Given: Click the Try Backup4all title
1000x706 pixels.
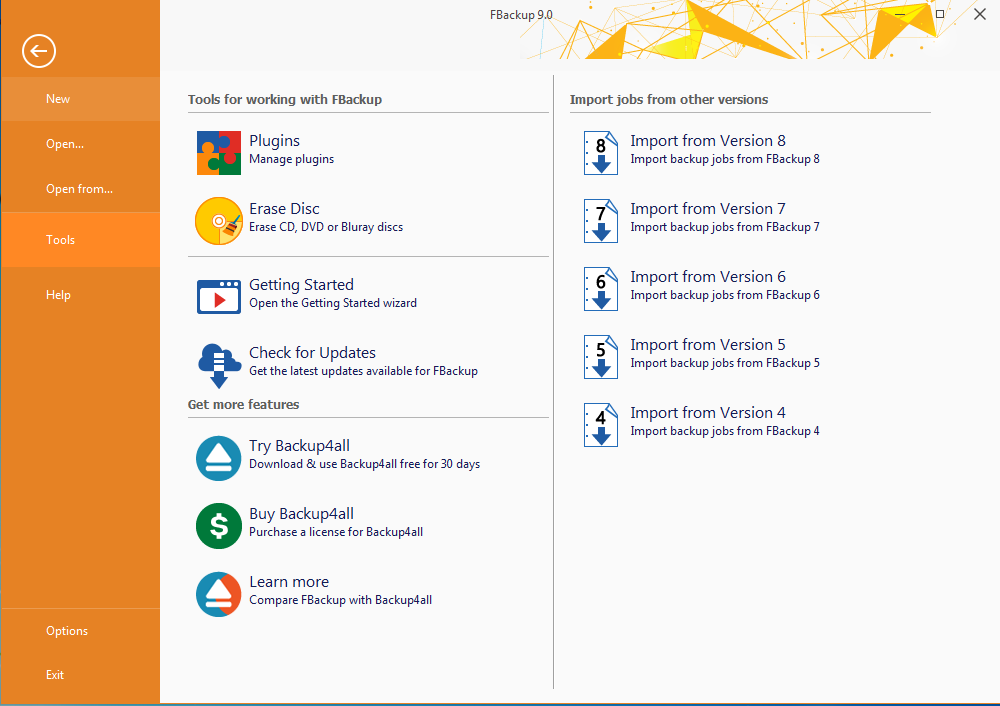Looking at the screenshot, I should 299,446.
